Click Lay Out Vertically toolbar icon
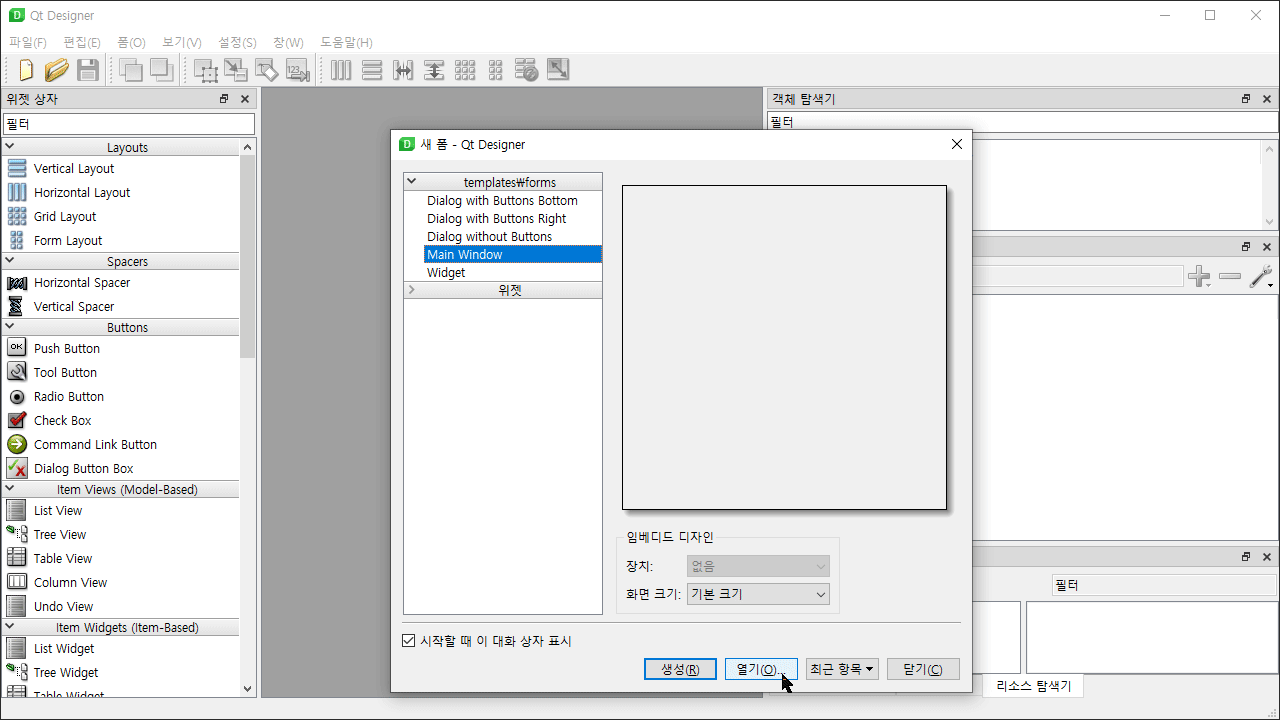The height and width of the screenshot is (720, 1280). click(x=372, y=70)
